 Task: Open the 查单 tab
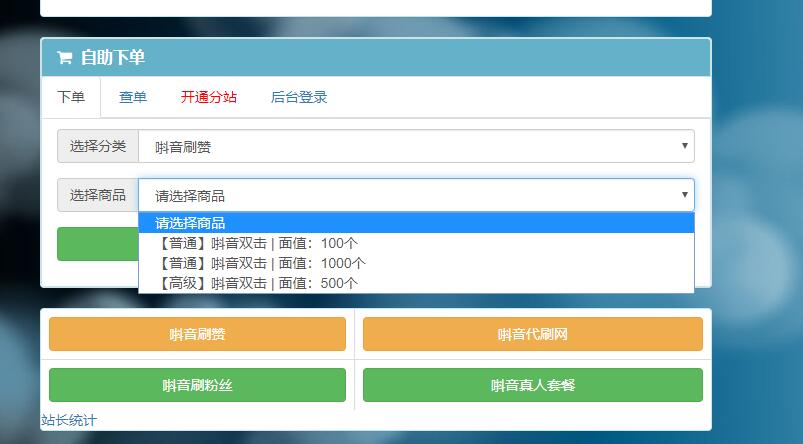133,97
